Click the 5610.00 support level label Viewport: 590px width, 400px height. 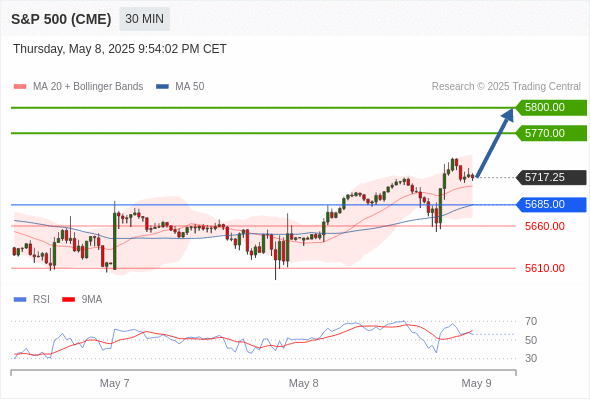tap(545, 268)
